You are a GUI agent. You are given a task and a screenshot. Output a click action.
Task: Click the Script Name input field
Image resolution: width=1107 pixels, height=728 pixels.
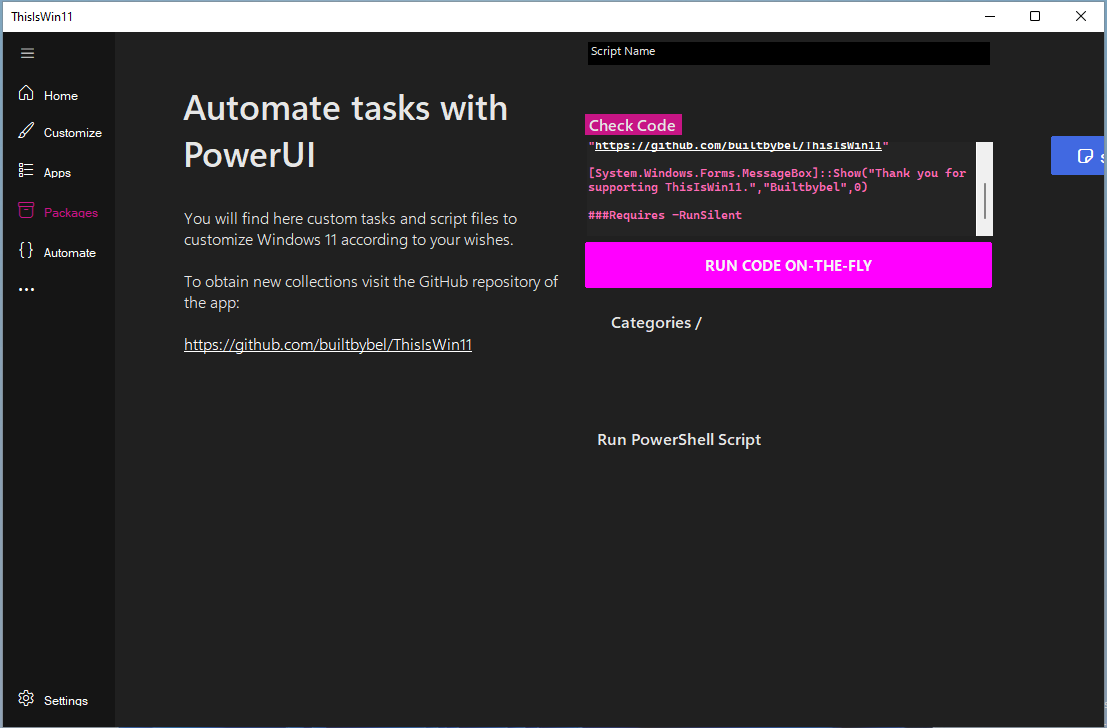pos(789,53)
